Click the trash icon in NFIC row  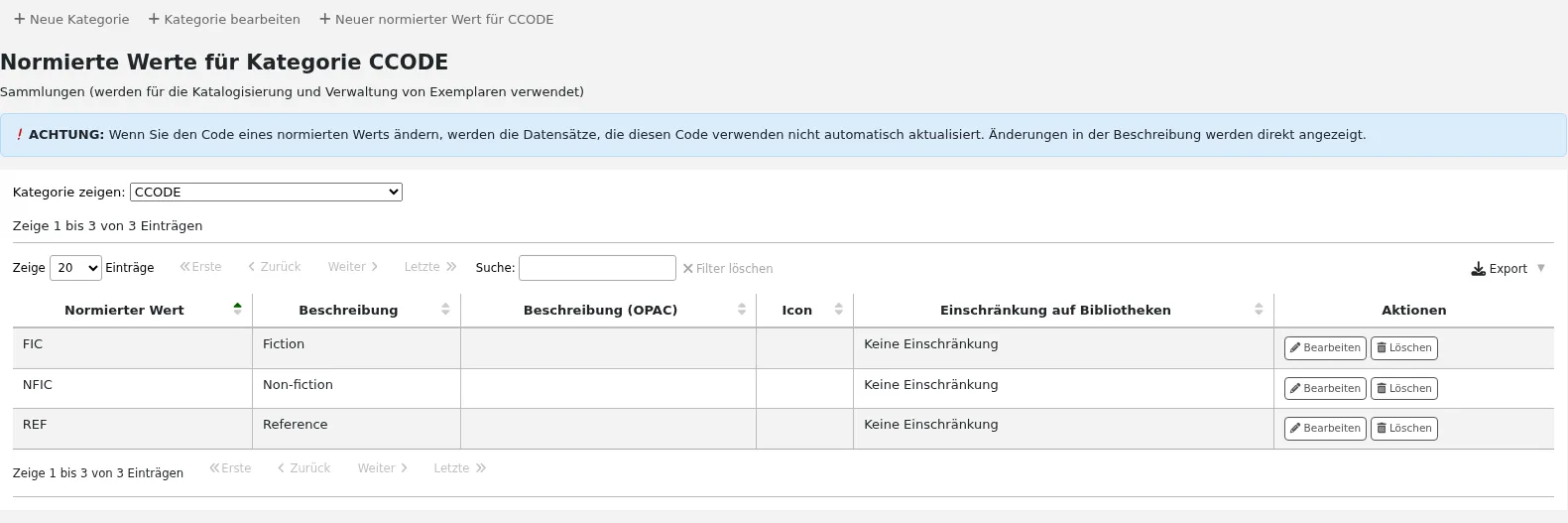pyautogui.click(x=1382, y=389)
